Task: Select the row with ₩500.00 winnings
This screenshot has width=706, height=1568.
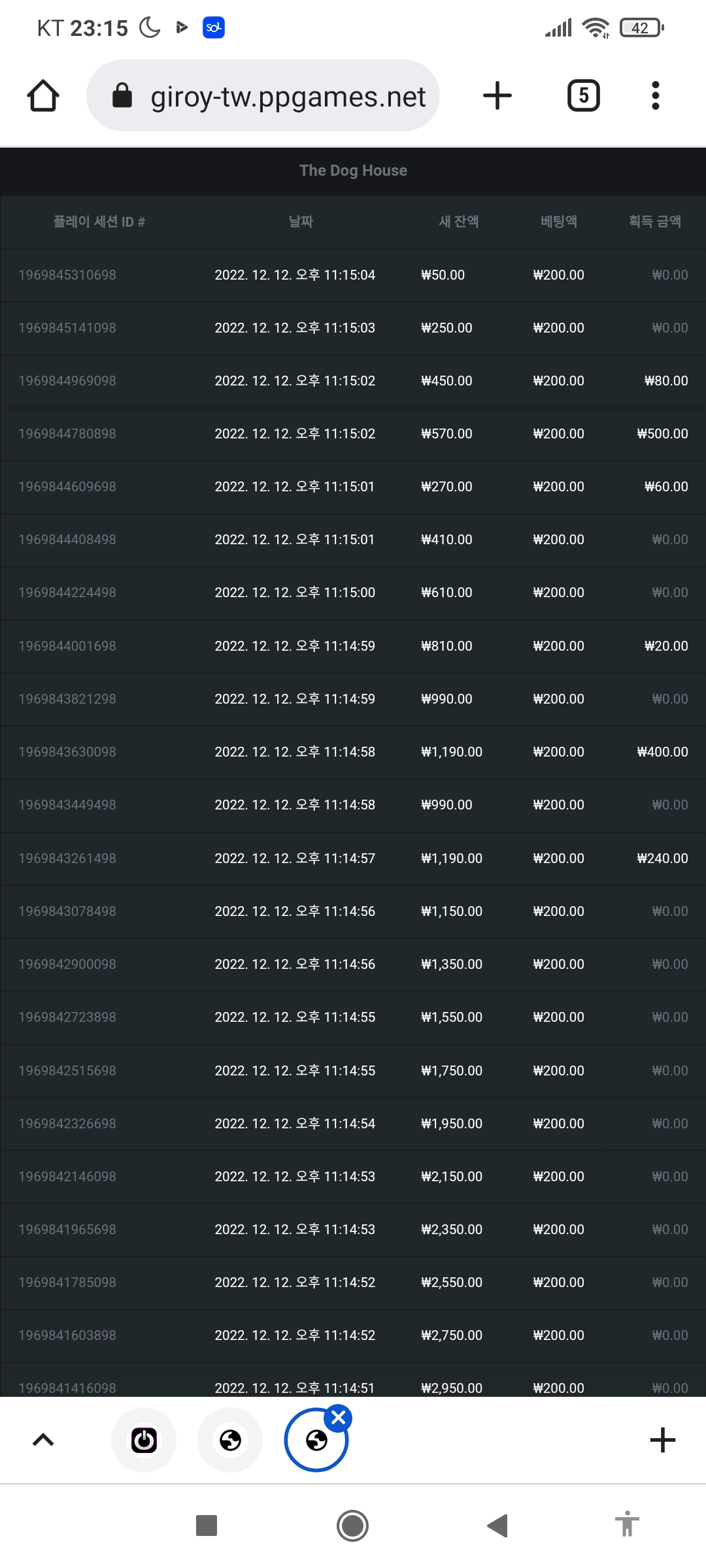Action: coord(353,434)
